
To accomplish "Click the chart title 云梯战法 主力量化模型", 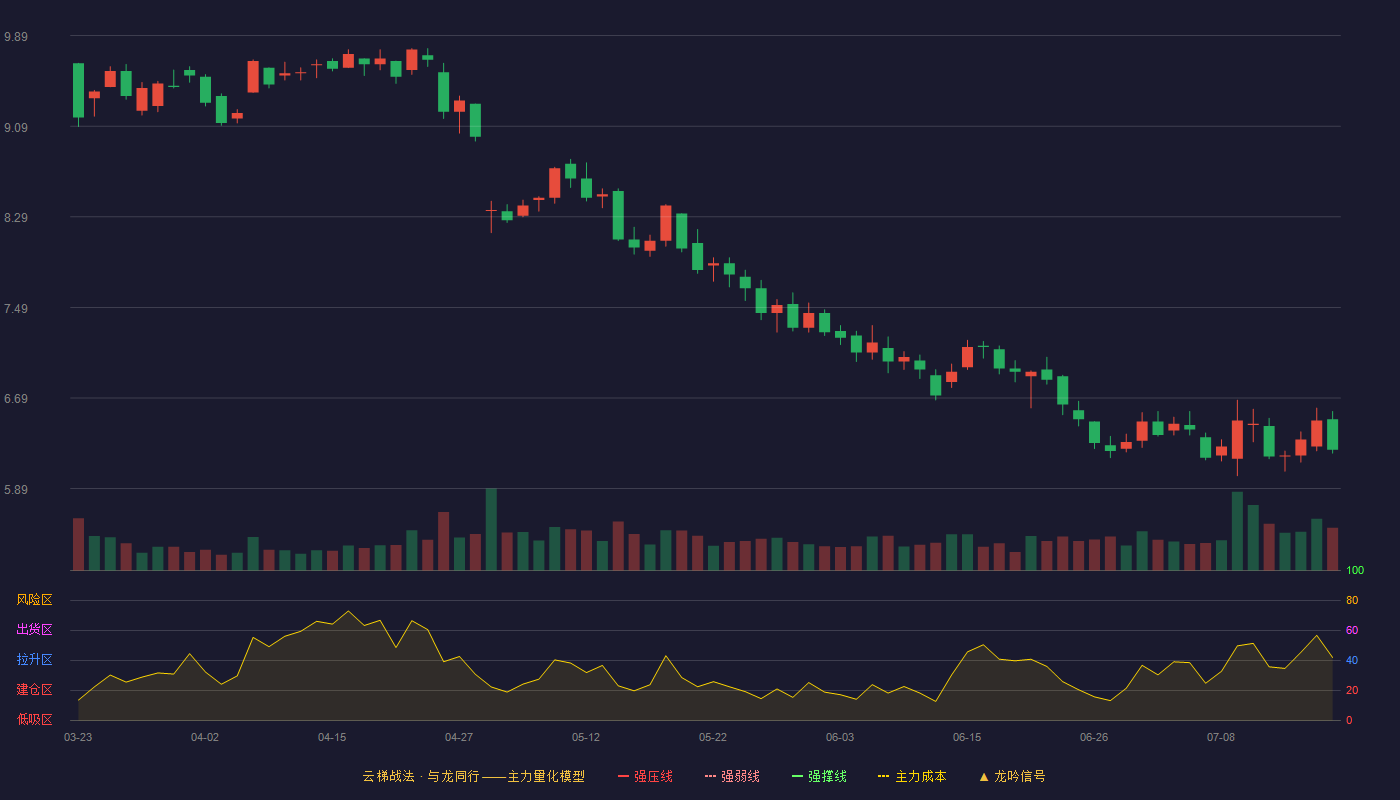I will tap(473, 776).
